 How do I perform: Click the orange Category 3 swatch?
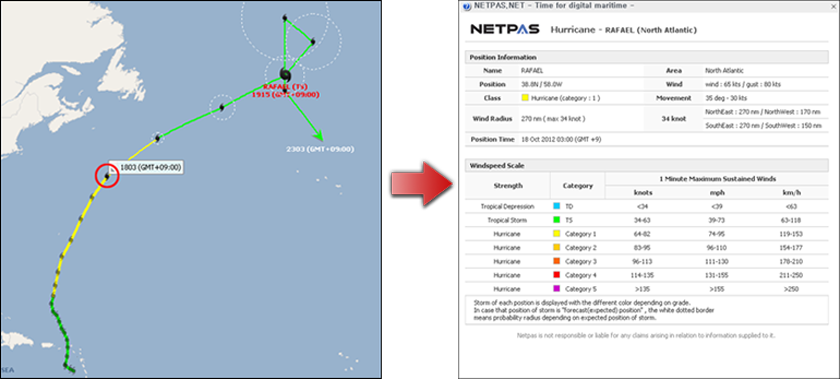pos(557,261)
